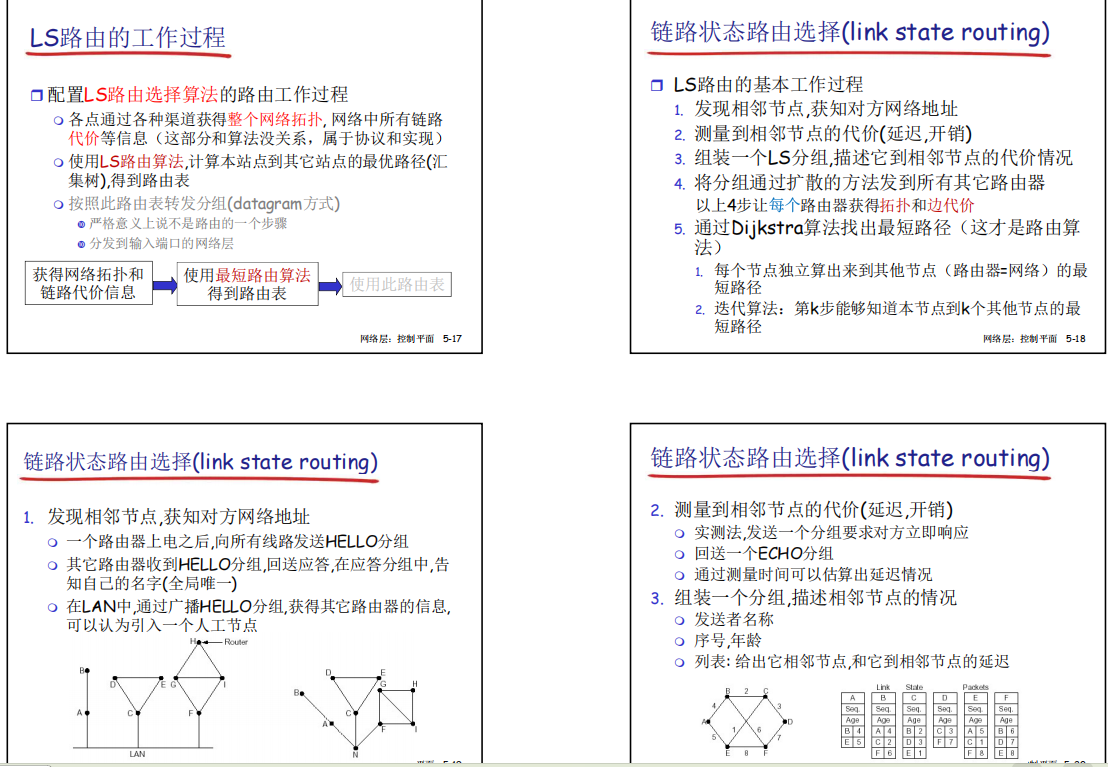Click the "Packets" label above packet tables
1108x767 pixels.
click(975, 687)
